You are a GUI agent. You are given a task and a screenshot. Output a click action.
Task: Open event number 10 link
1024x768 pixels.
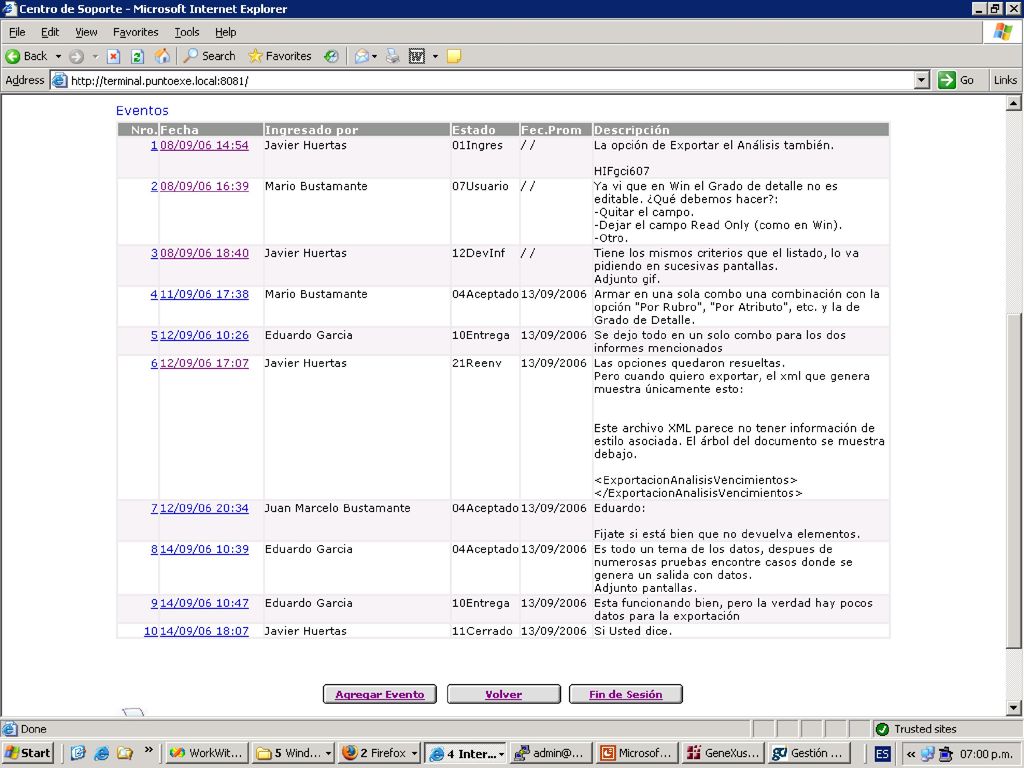(x=151, y=631)
